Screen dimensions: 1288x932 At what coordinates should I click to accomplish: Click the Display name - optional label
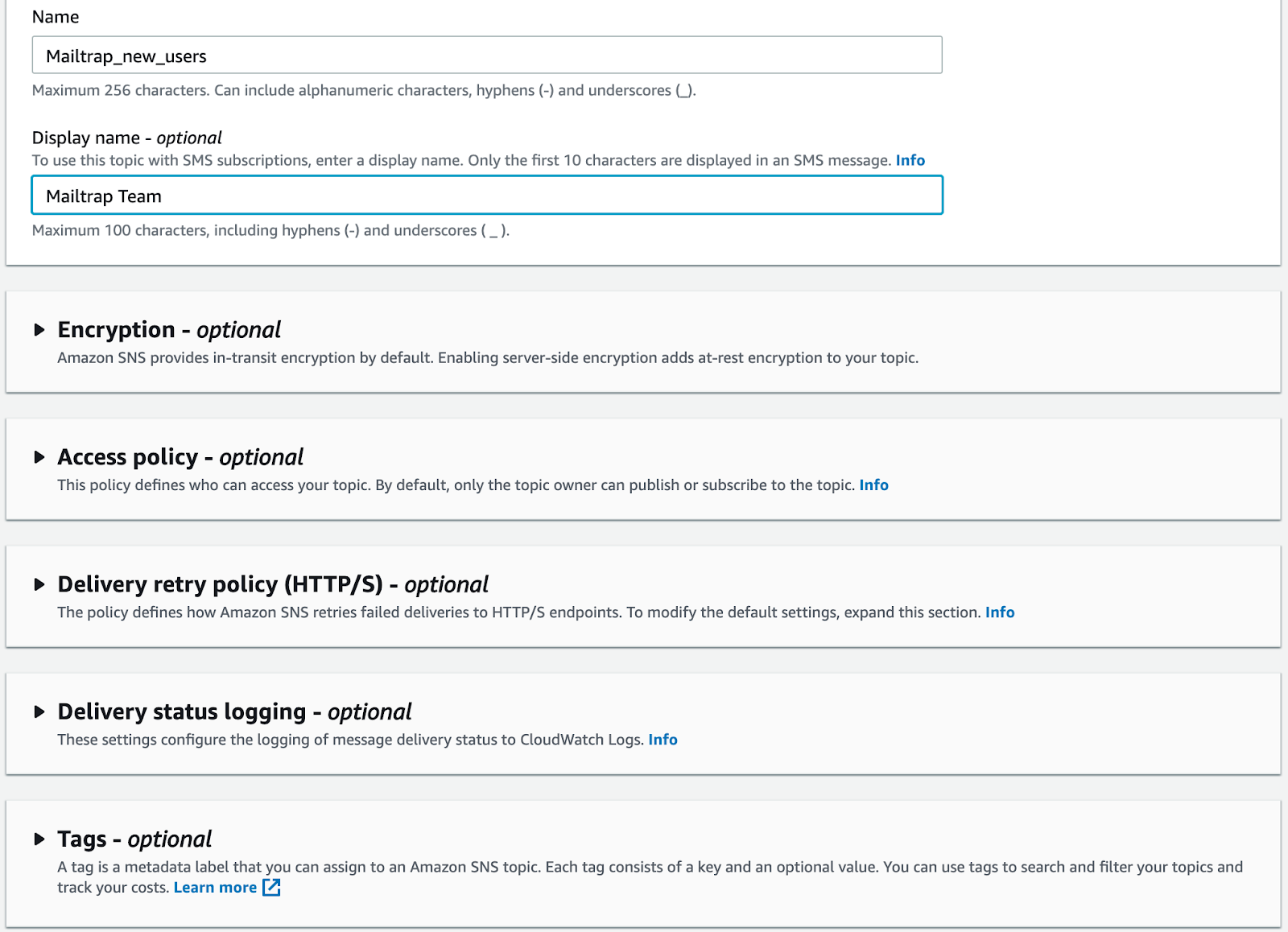pos(126,138)
